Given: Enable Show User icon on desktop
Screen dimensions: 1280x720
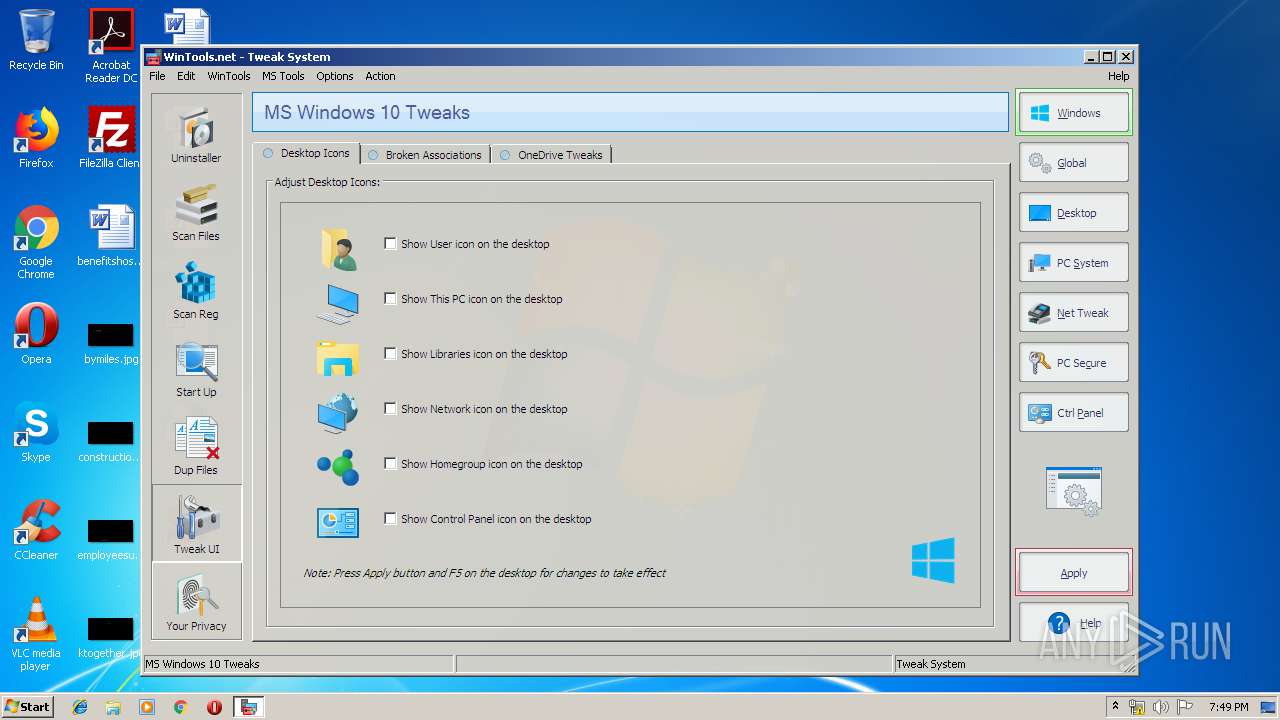Looking at the screenshot, I should tap(391, 244).
